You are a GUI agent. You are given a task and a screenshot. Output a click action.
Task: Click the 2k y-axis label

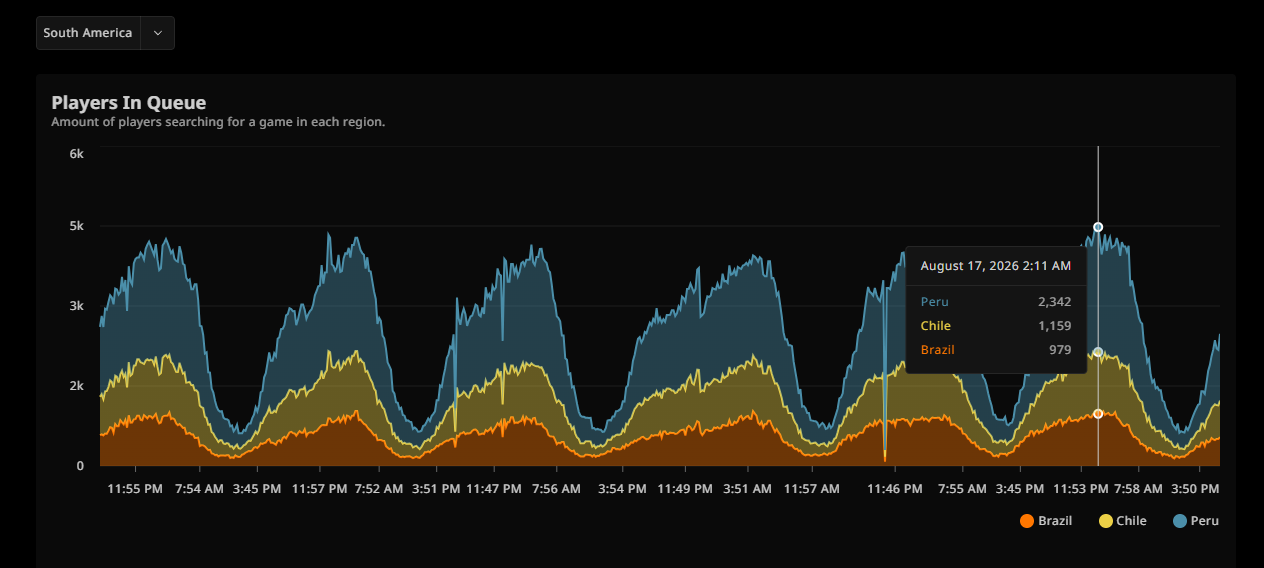click(x=76, y=386)
